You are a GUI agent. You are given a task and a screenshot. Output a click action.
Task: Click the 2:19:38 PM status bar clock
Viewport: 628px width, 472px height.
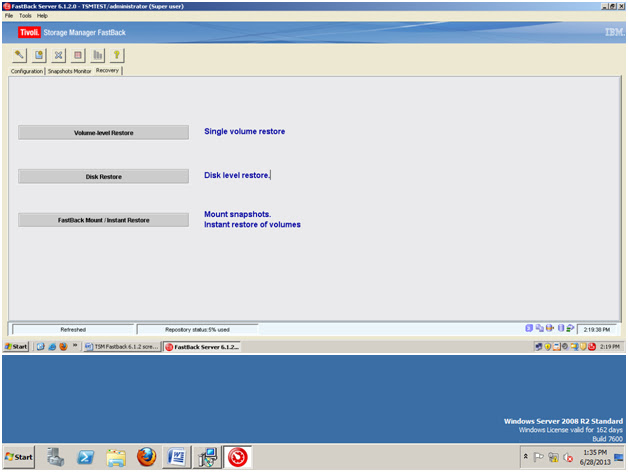coord(596,329)
